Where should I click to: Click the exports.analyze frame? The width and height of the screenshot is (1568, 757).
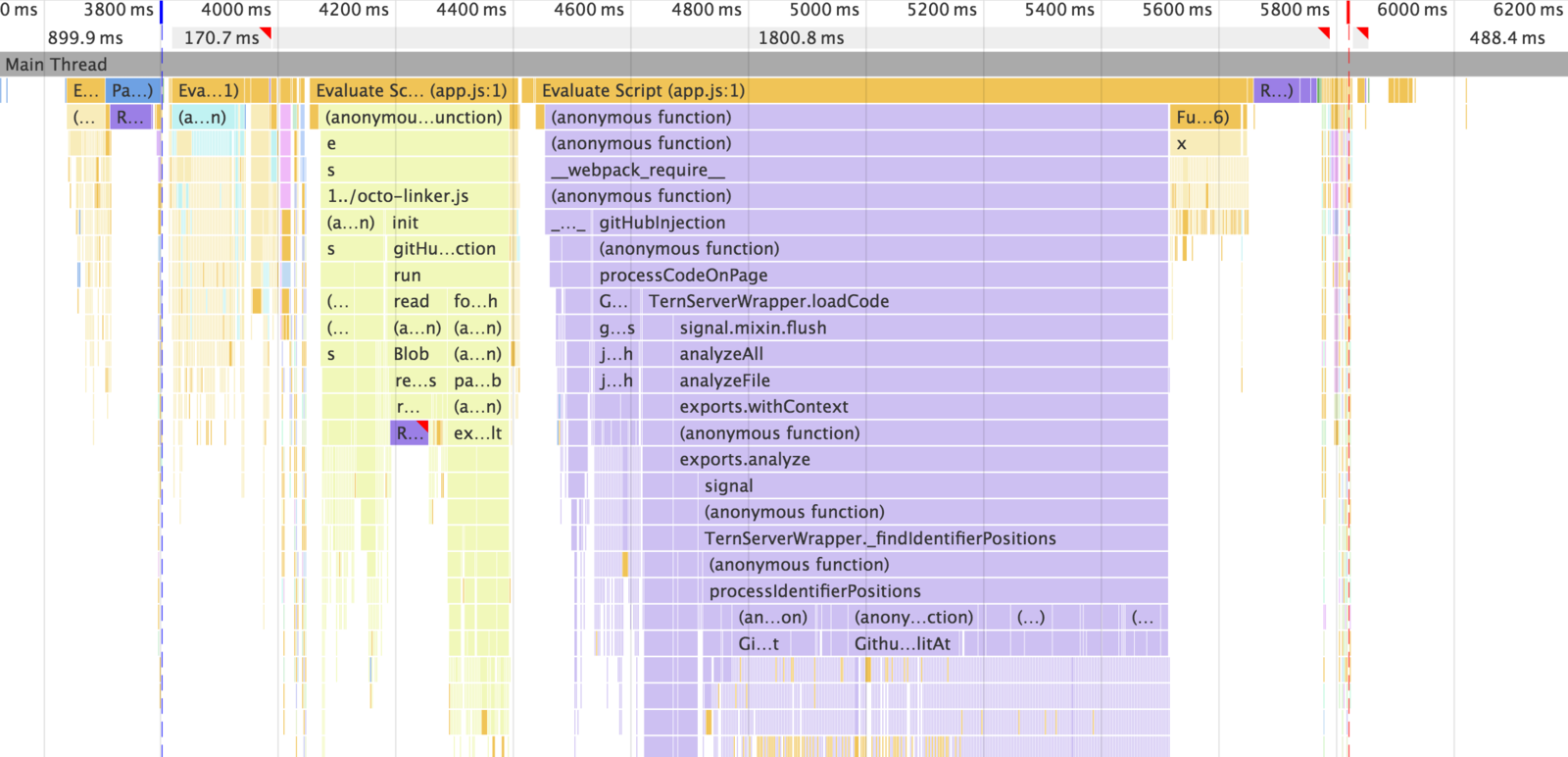click(x=920, y=460)
